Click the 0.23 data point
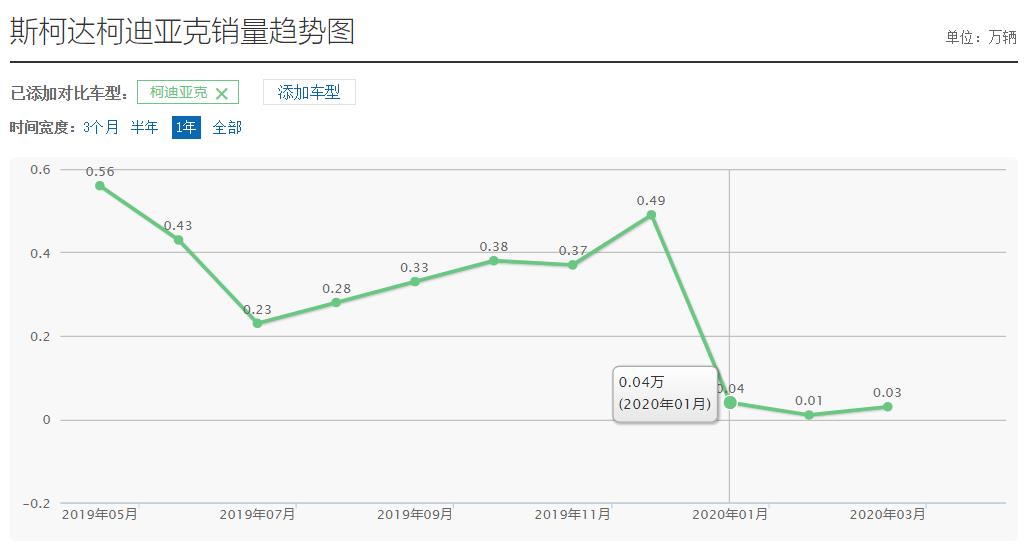Image resolution: width=1031 pixels, height=554 pixels. tap(257, 323)
